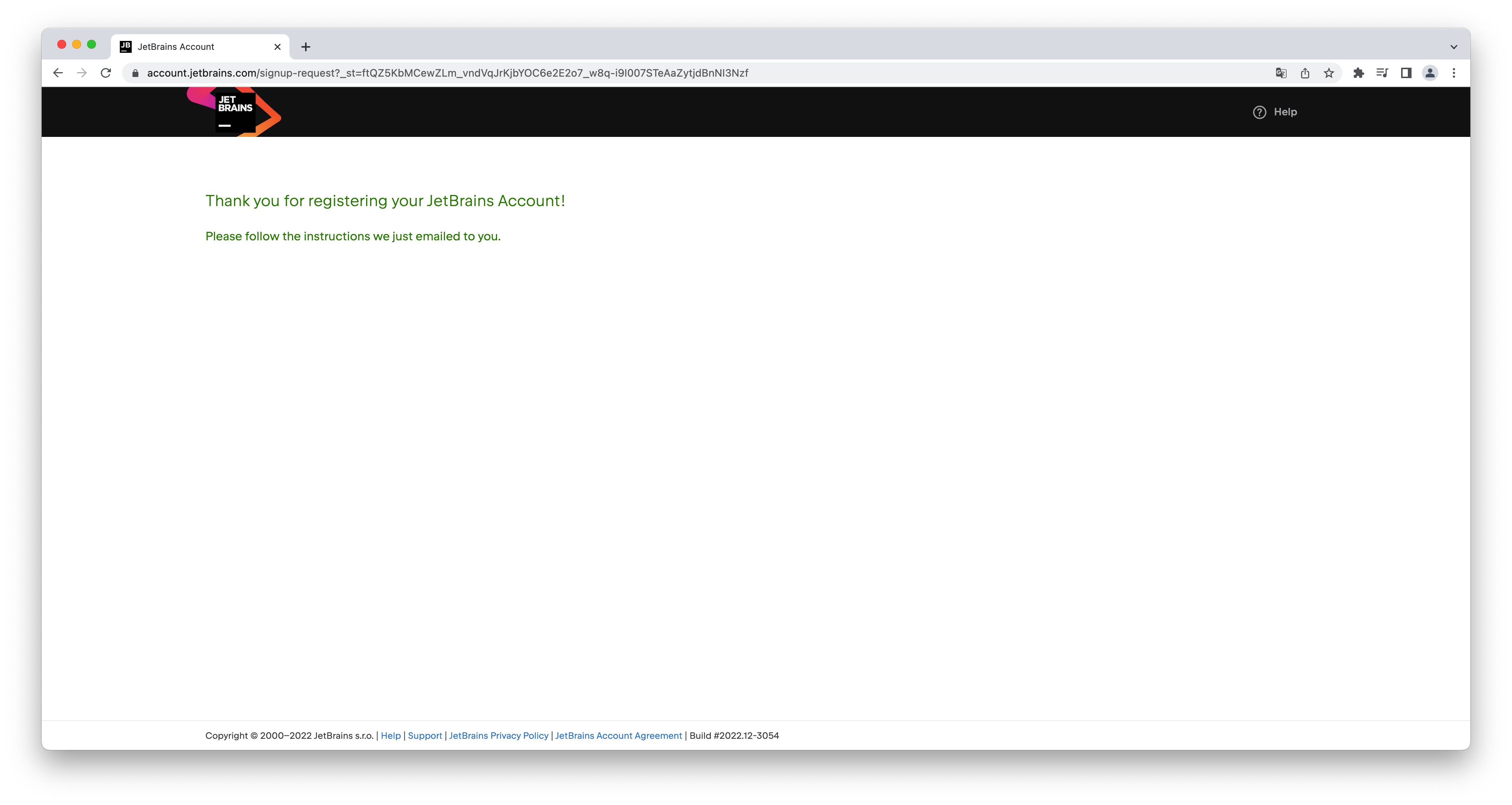The height and width of the screenshot is (805, 1512).
Task: Open the Chrome profile avatar
Action: tap(1430, 73)
